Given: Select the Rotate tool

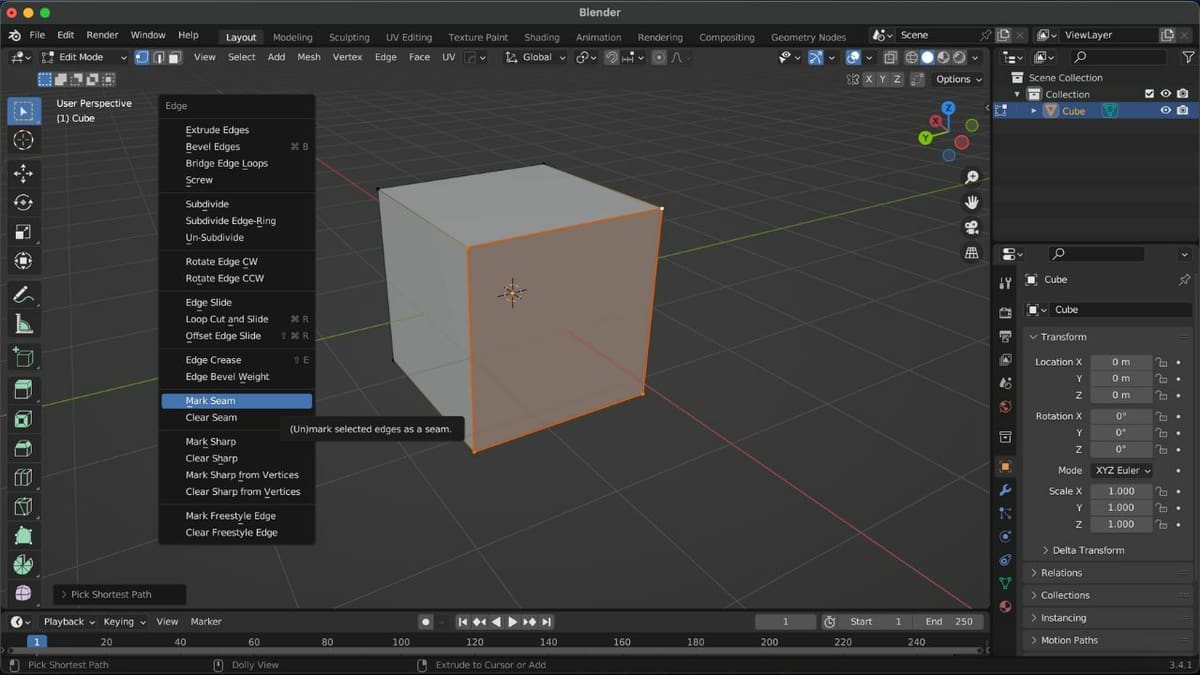Looking at the screenshot, I should [23, 203].
